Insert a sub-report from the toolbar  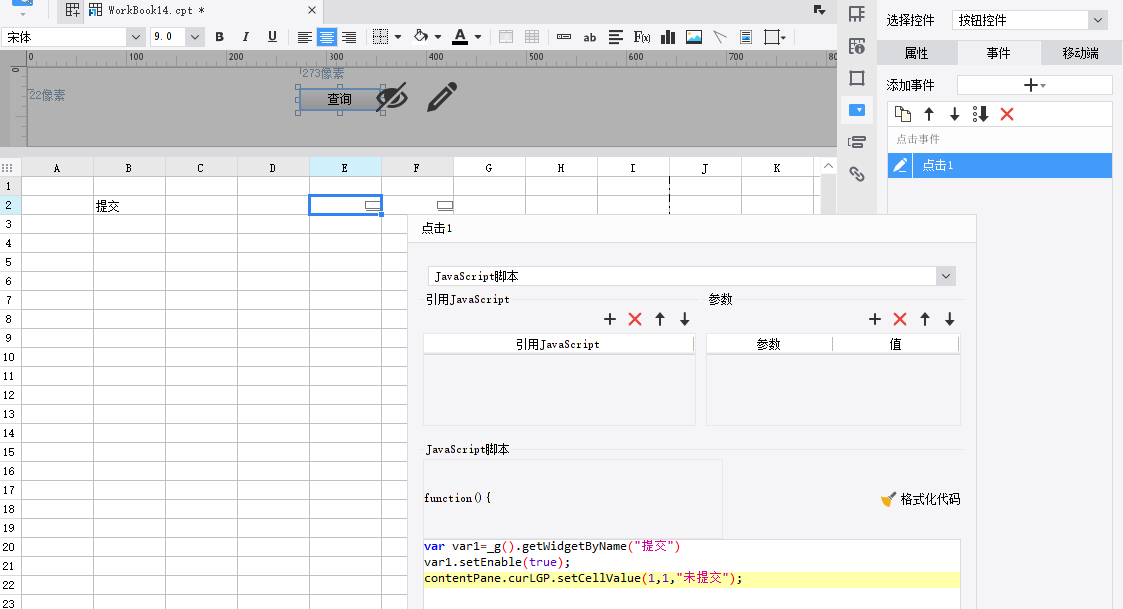tap(746, 37)
